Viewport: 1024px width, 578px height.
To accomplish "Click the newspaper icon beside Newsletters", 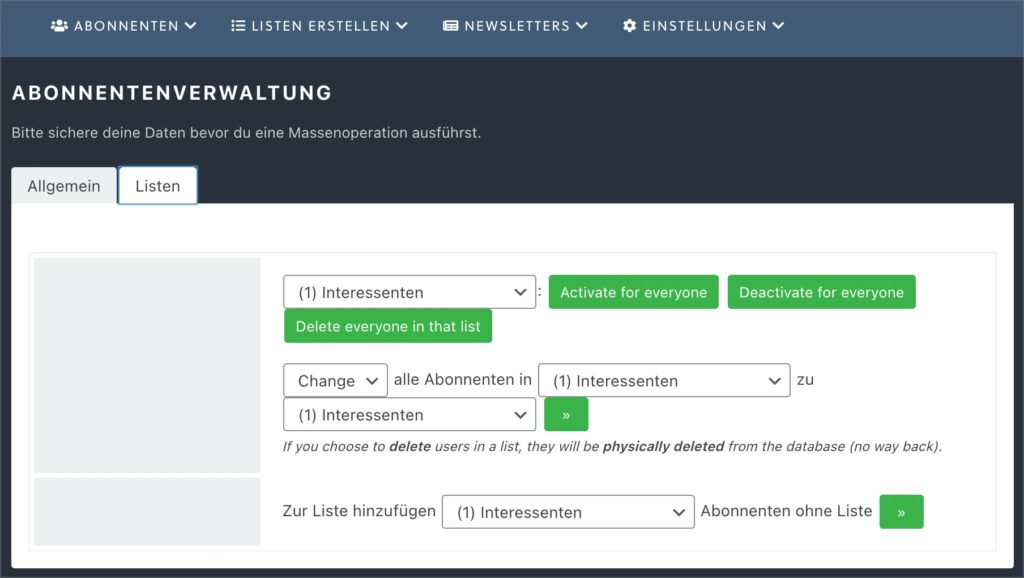I will pos(451,25).
